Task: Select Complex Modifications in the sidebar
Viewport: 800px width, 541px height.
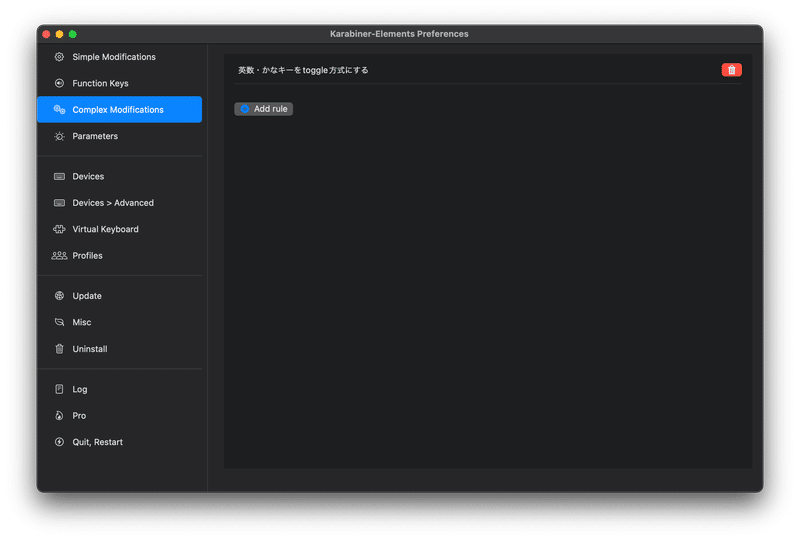Action: 119,110
